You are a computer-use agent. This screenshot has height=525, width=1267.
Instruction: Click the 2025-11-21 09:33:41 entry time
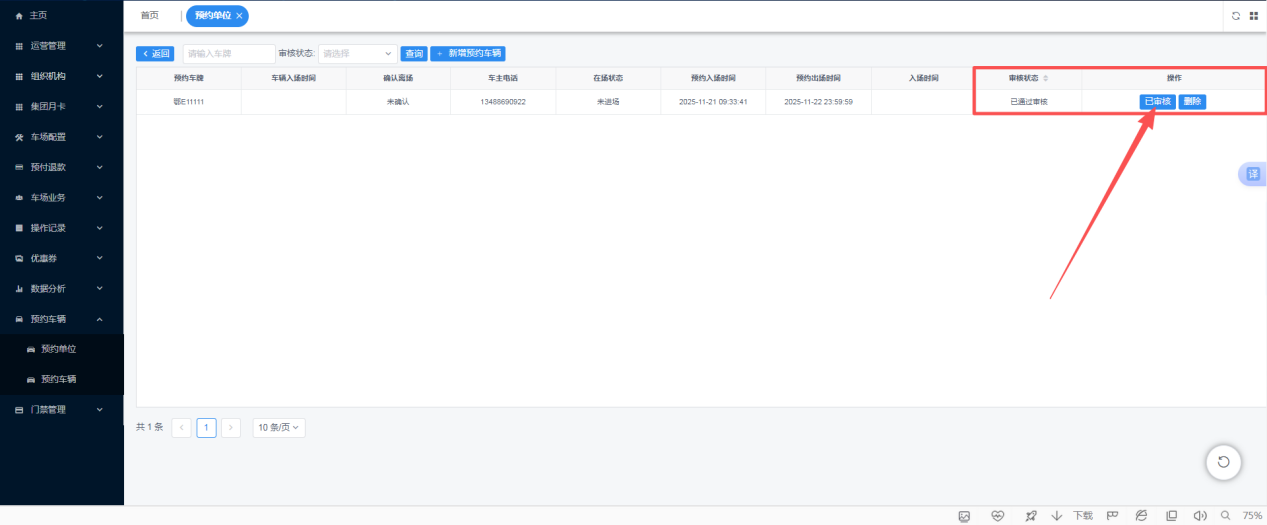713,102
